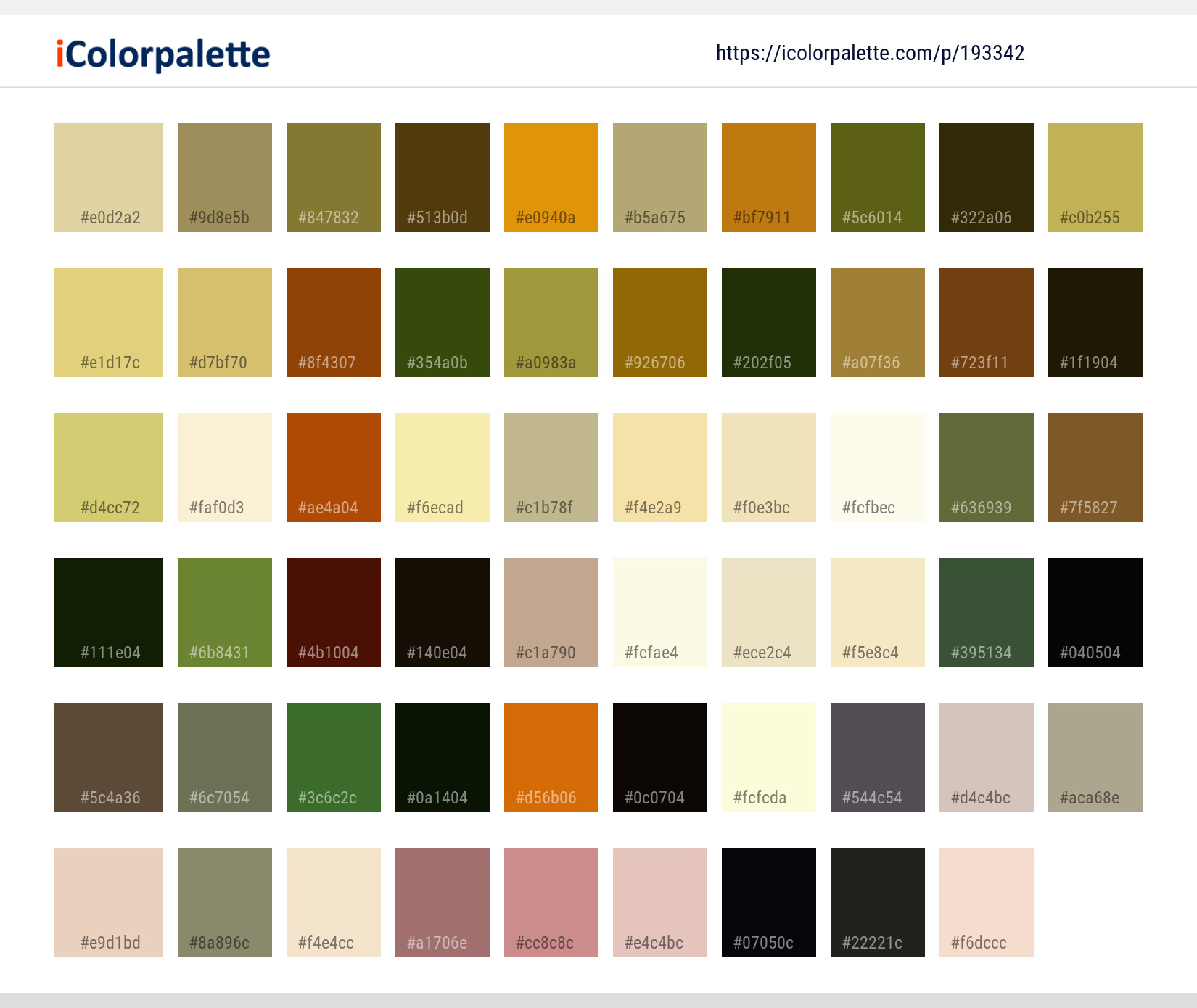Open the palette URL link
1197x1008 pixels.
point(870,54)
